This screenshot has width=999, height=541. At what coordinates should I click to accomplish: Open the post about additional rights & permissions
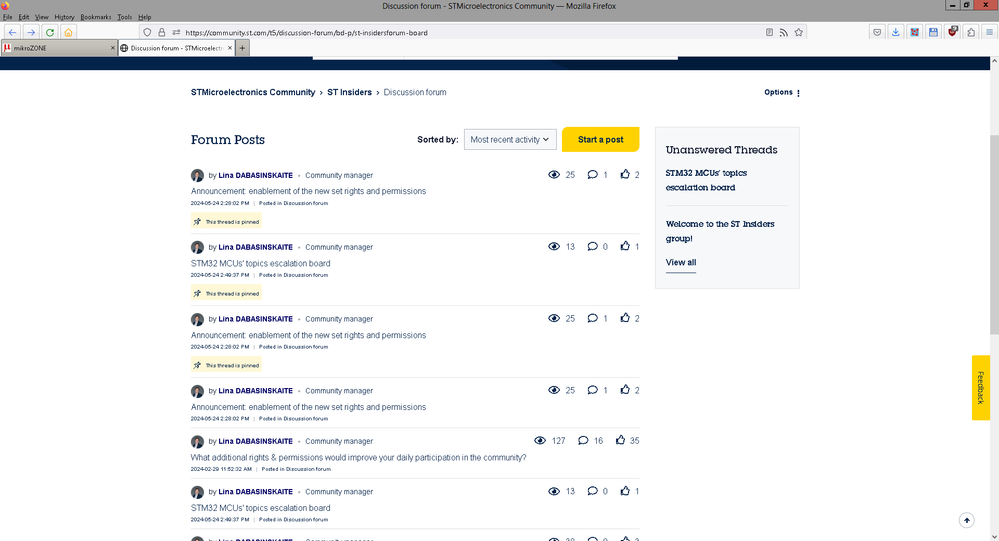358,458
